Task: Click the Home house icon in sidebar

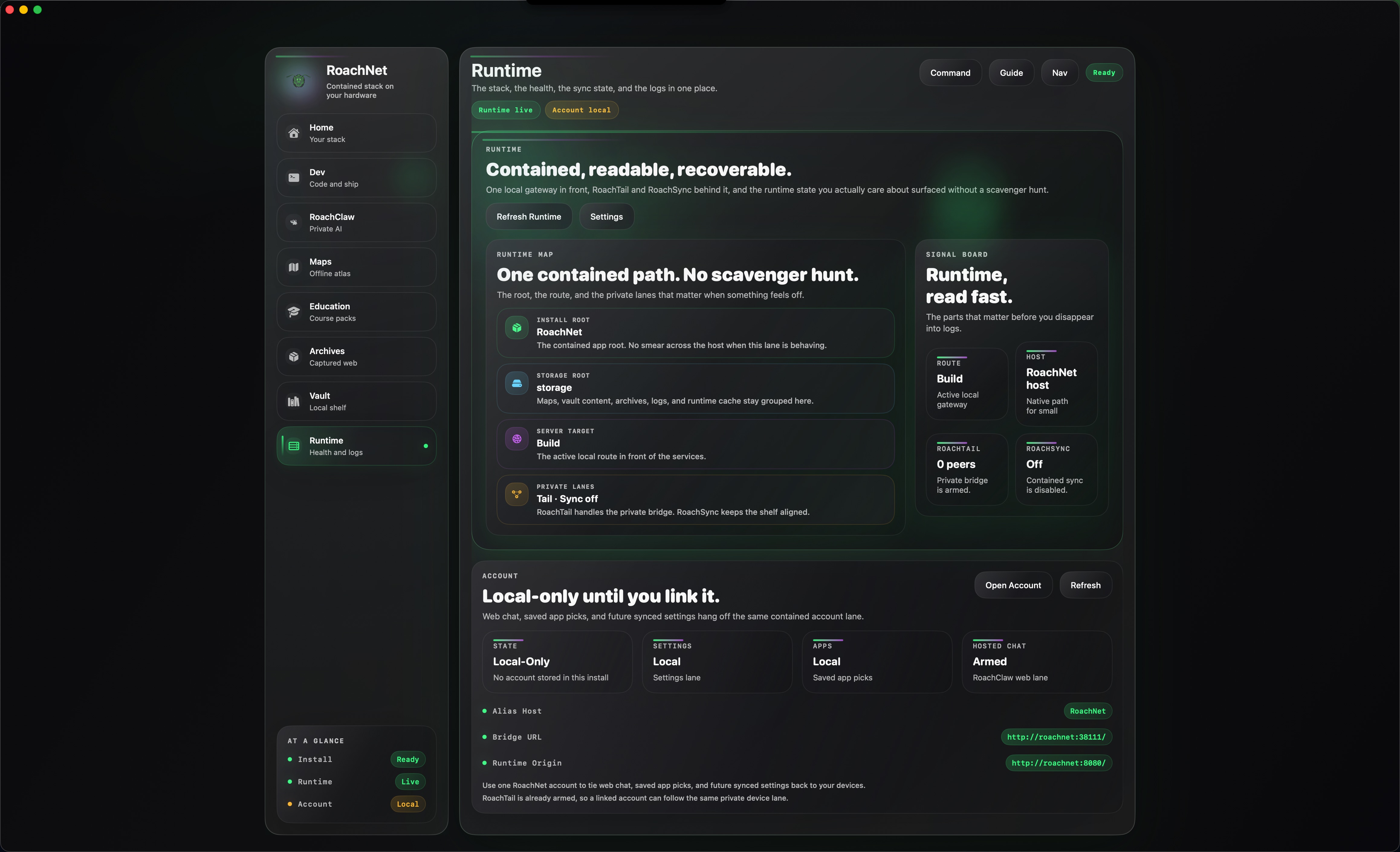Action: click(x=294, y=133)
